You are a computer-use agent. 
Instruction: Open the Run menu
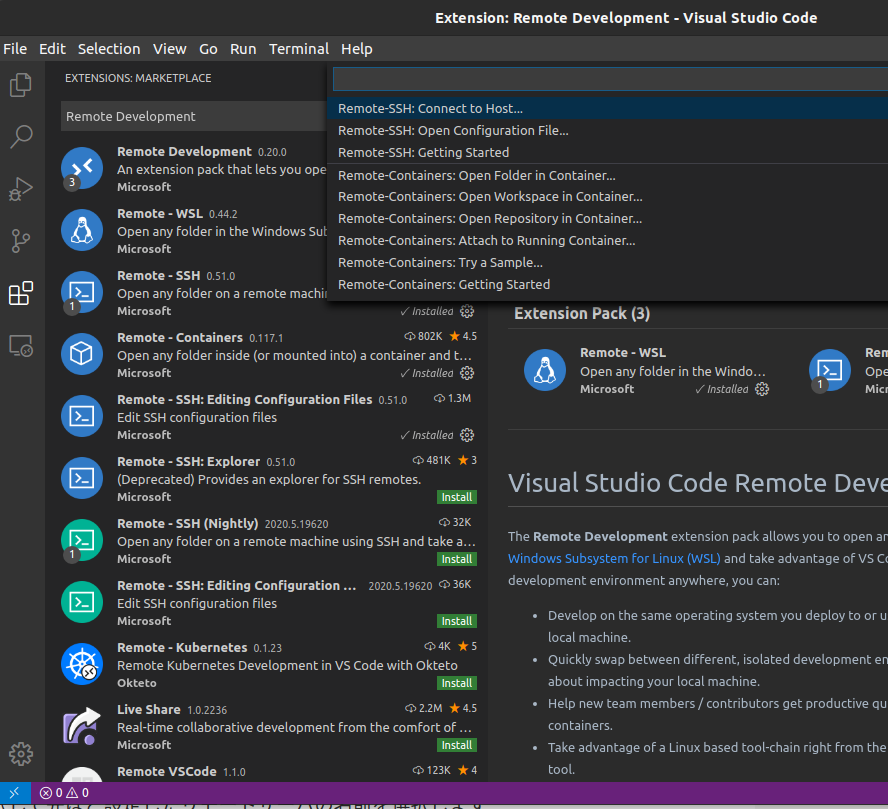click(x=243, y=49)
